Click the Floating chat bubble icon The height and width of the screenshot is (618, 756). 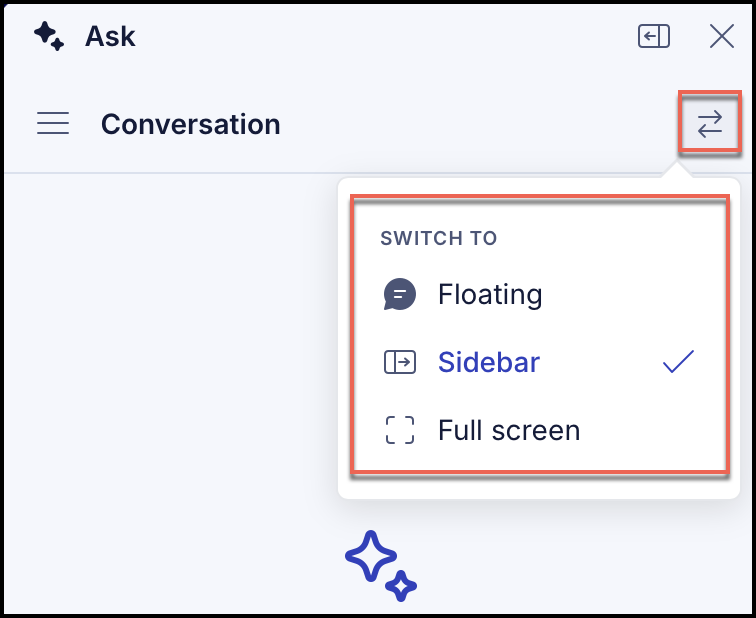400,294
